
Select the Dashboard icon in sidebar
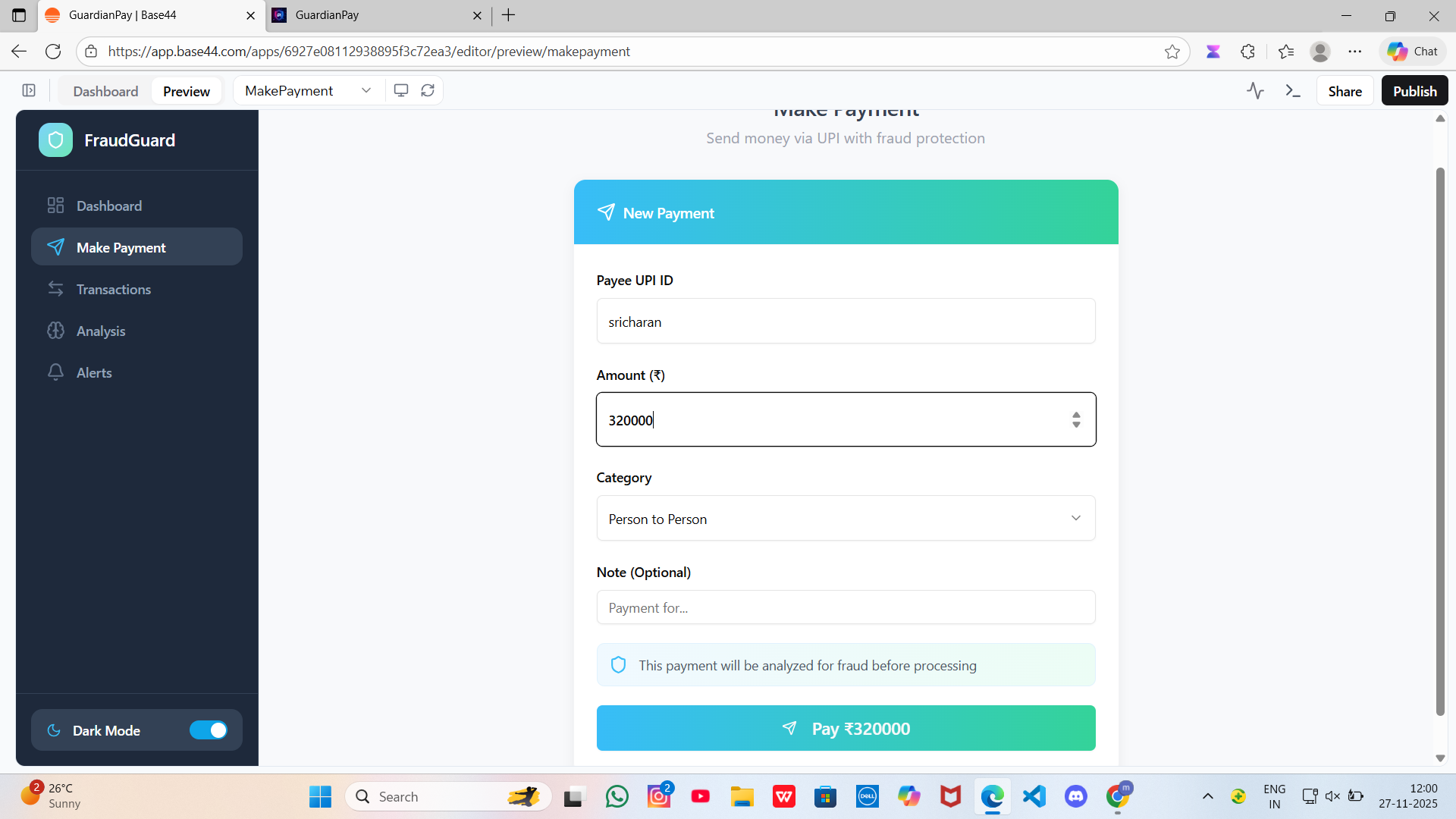click(x=55, y=205)
